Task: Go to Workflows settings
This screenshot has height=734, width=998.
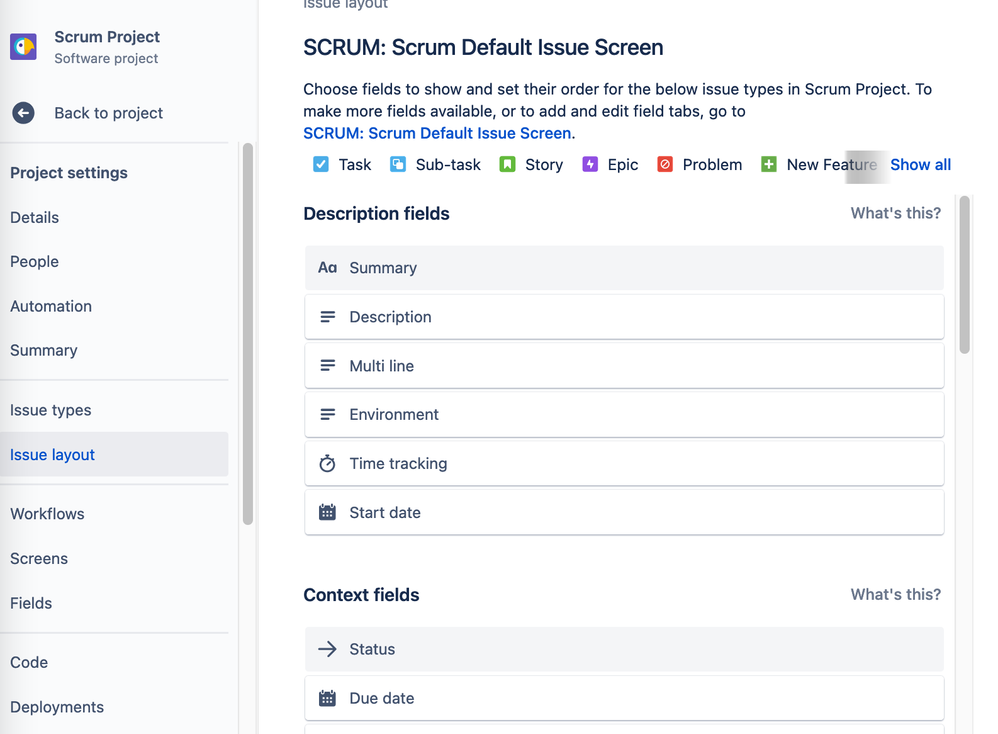Action: pyautogui.click(x=47, y=514)
